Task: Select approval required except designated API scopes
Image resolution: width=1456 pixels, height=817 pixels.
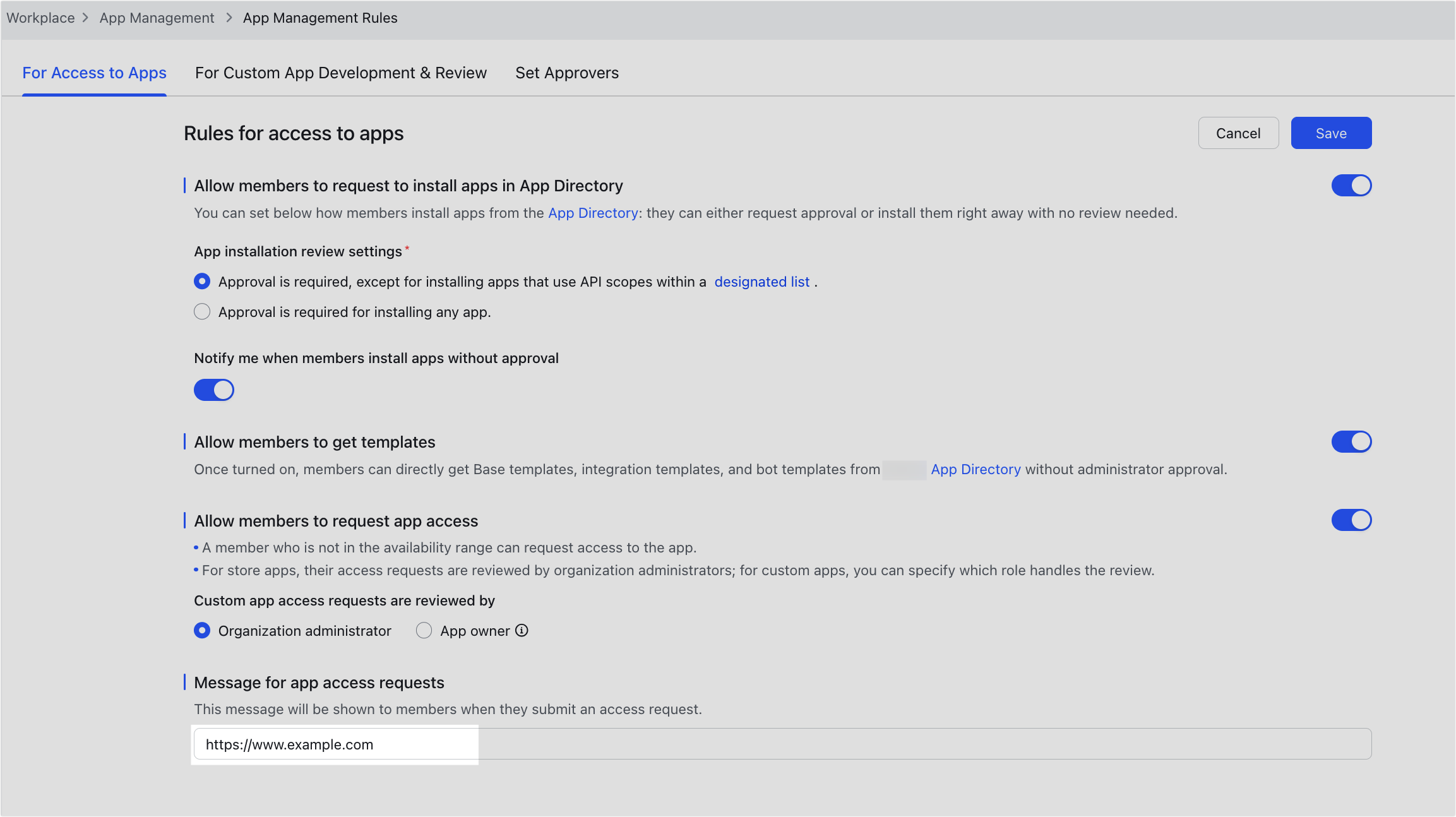Action: click(x=202, y=281)
